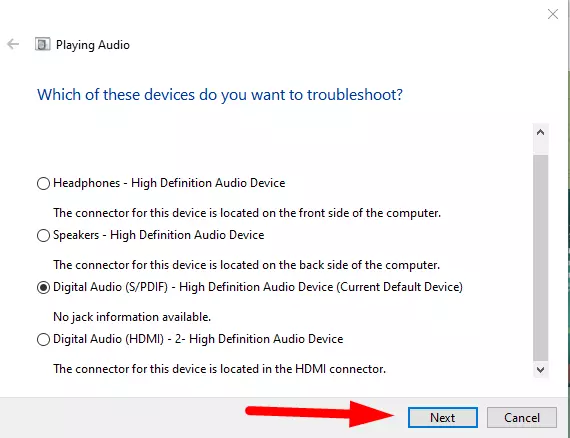The width and height of the screenshot is (570, 438).
Task: Click the 'front side of the computer' description
Action: (x=247, y=213)
